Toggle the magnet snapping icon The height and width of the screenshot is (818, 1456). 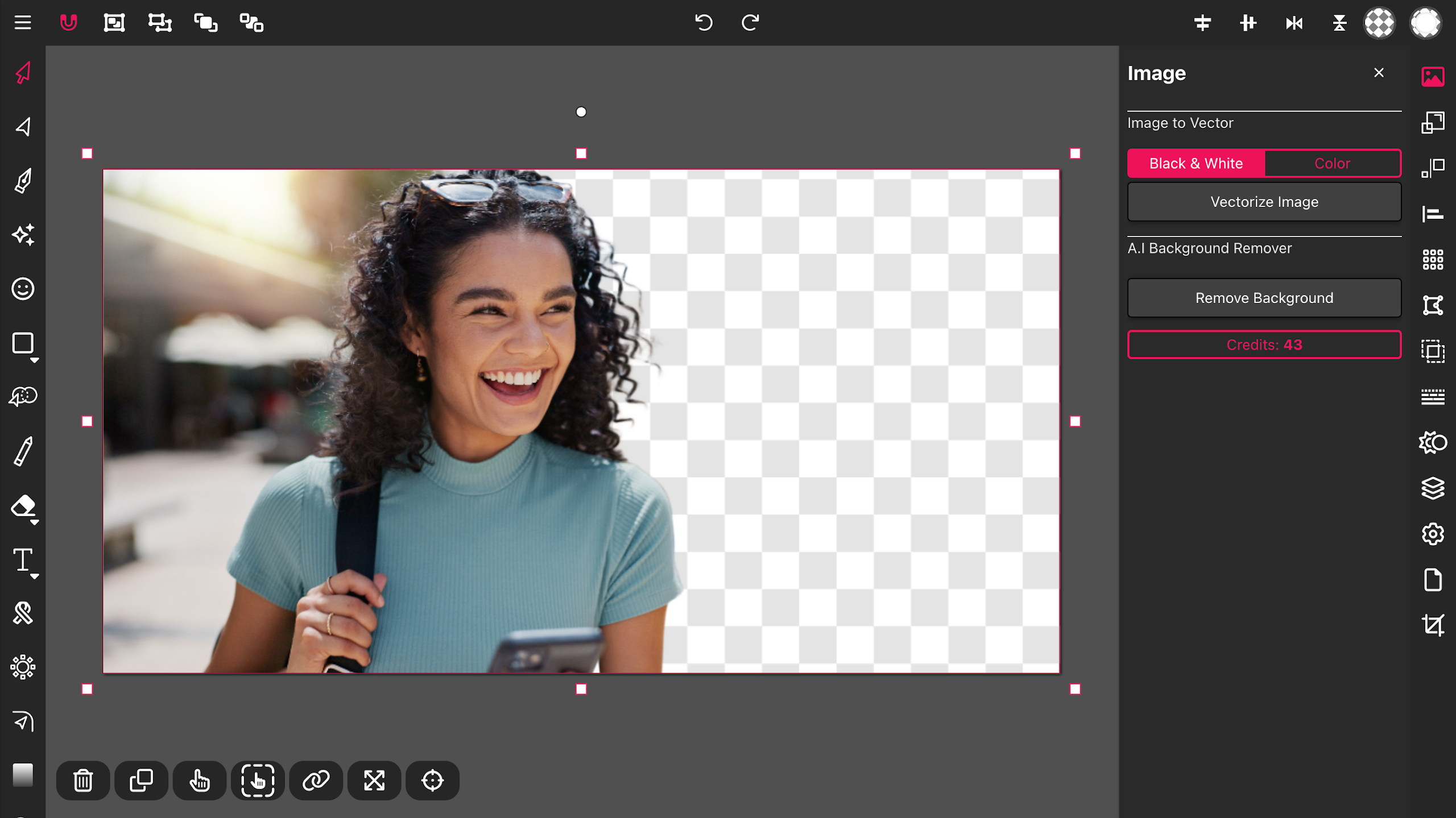tap(68, 23)
